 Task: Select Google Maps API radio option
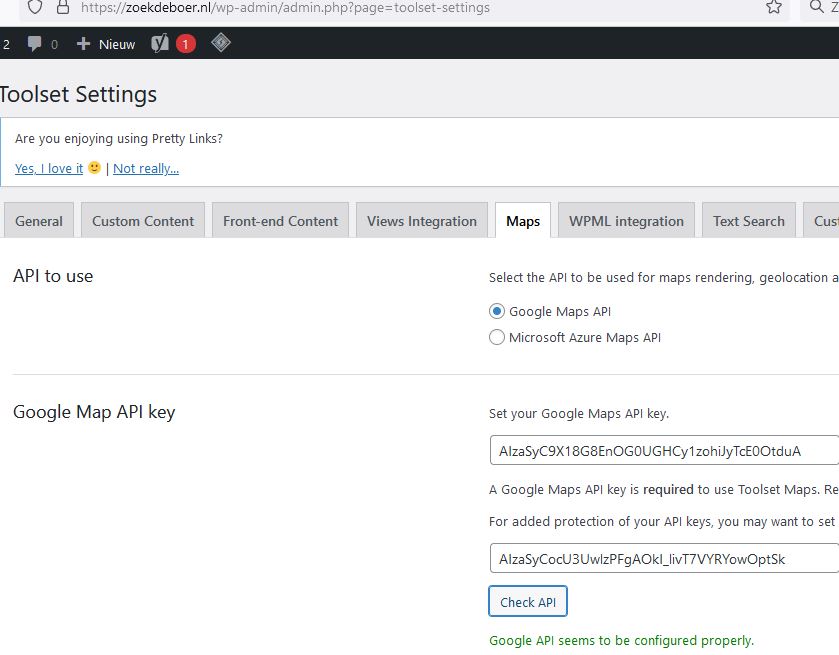pyautogui.click(x=497, y=311)
